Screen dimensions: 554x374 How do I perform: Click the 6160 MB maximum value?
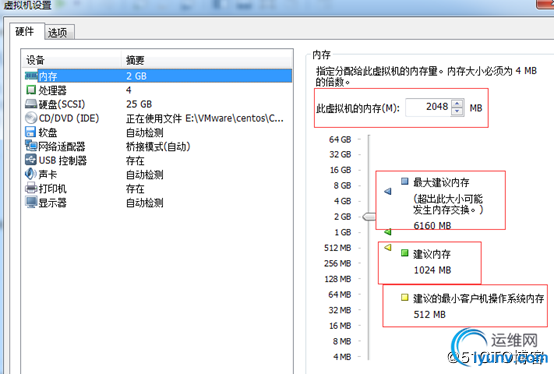(x=432, y=225)
